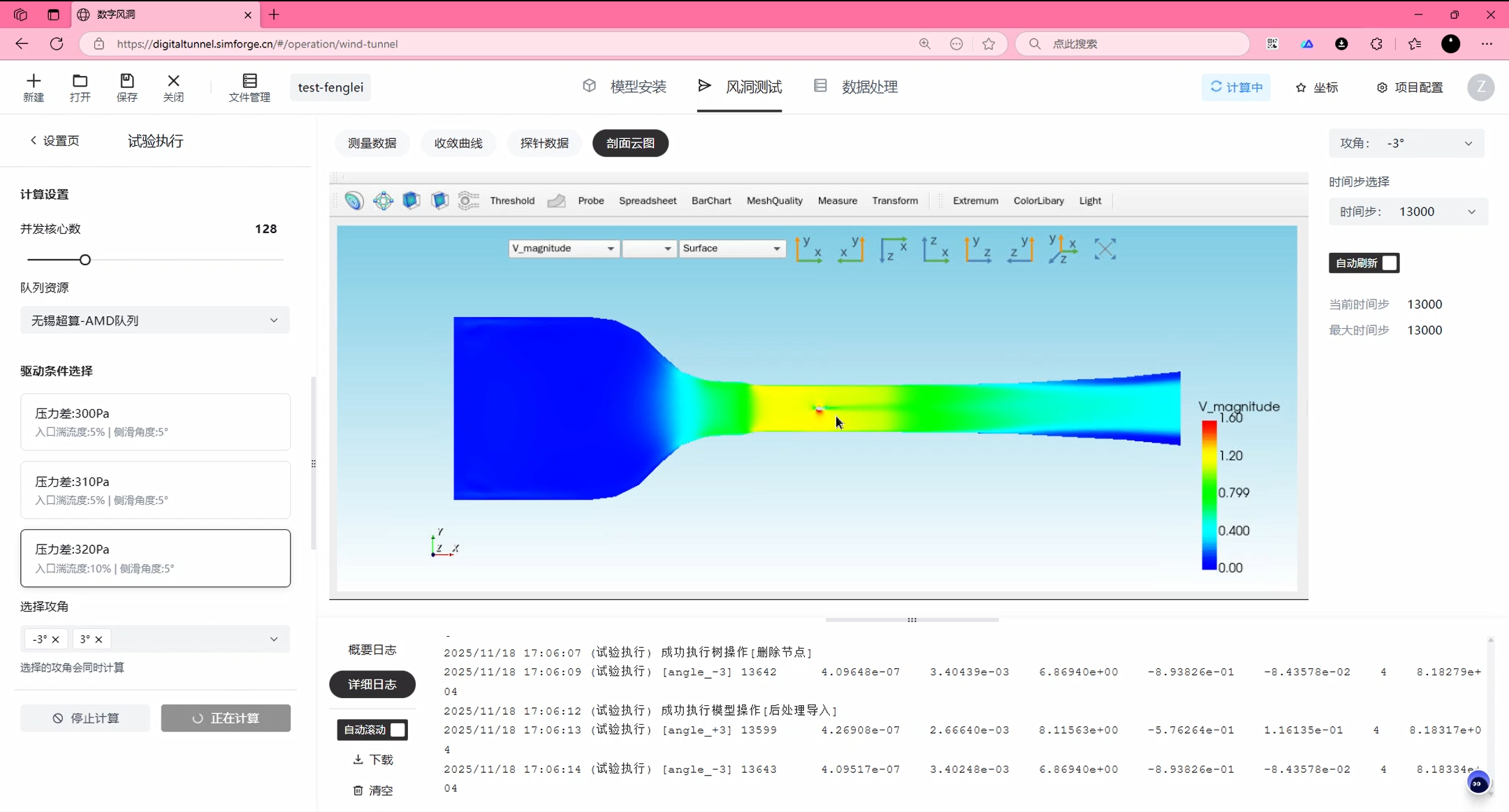Click the clip cube tool icon
The width and height of the screenshot is (1509, 812).
(x=411, y=201)
